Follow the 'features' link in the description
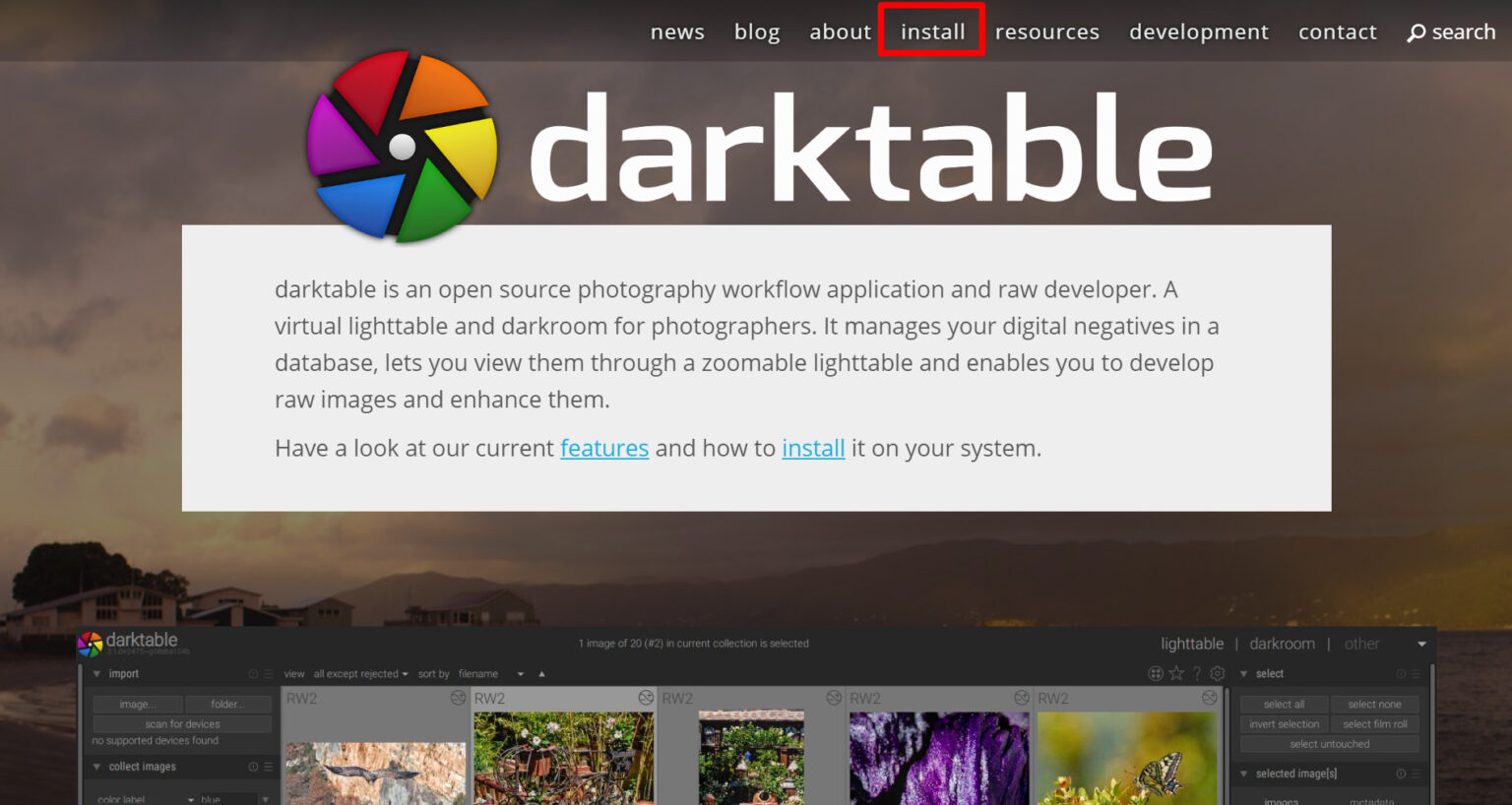1512x805 pixels. tap(603, 448)
